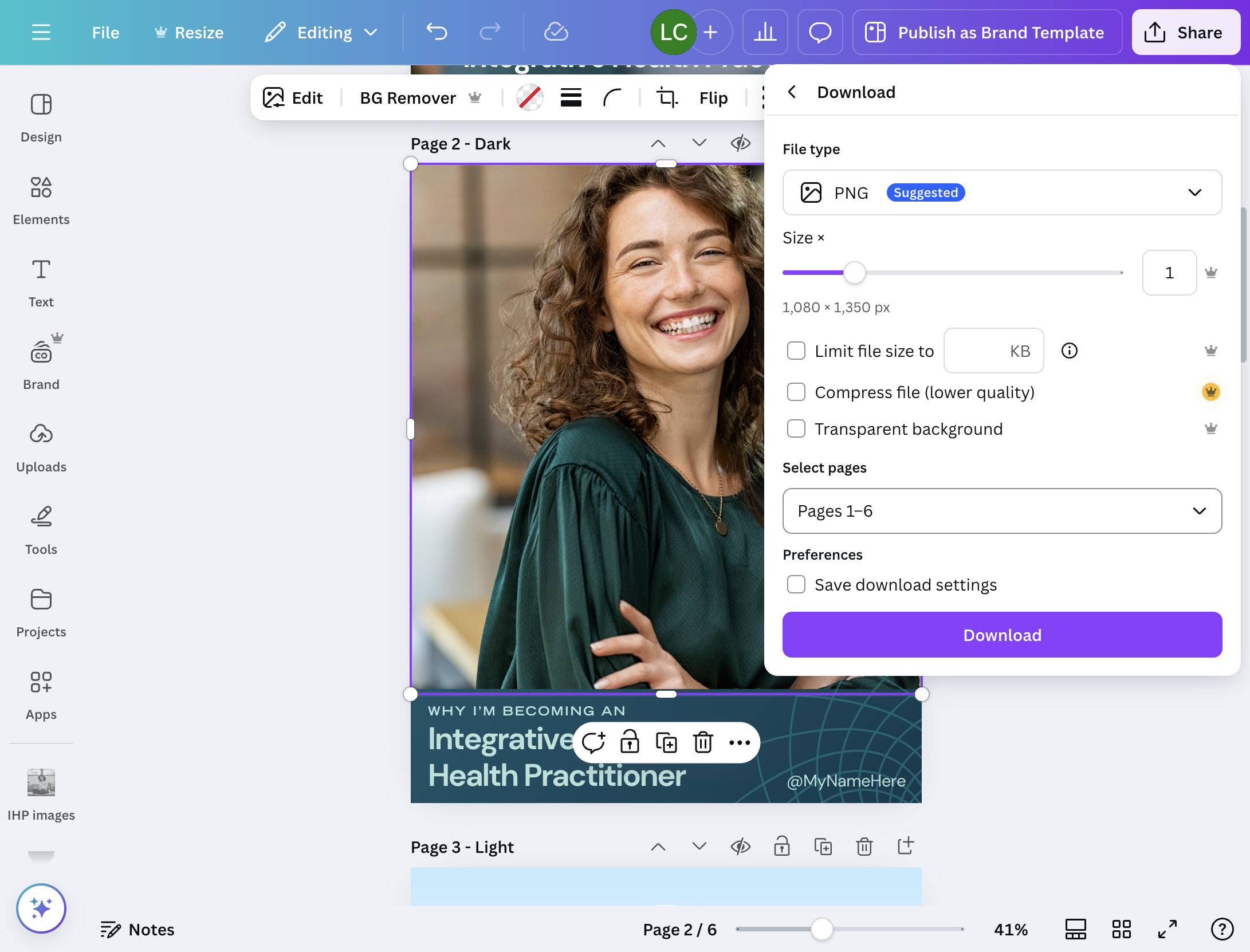Select the Crop tool icon
1250x952 pixels.
coord(667,97)
